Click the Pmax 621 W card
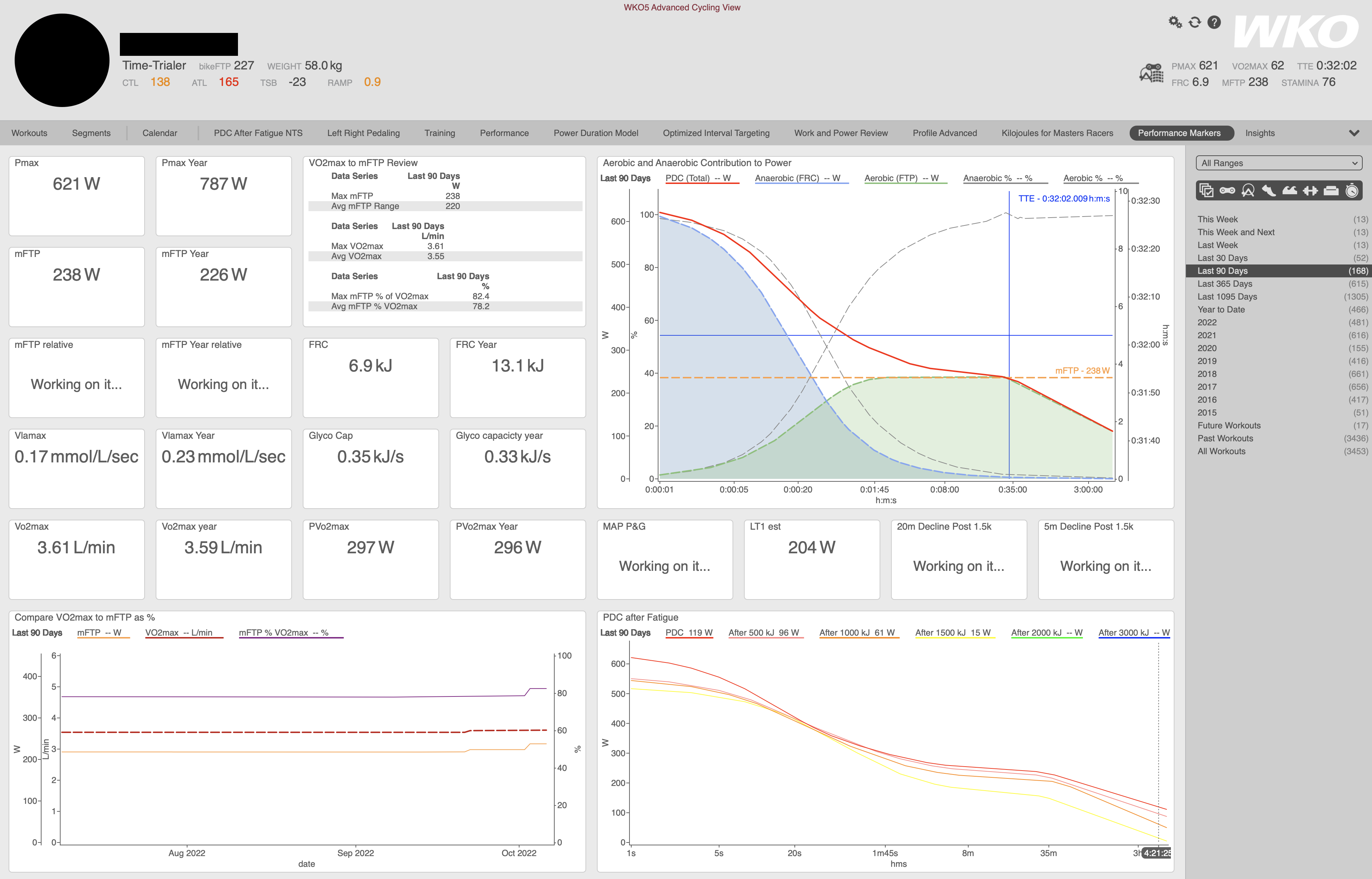The width and height of the screenshot is (1372, 879). 77,196
